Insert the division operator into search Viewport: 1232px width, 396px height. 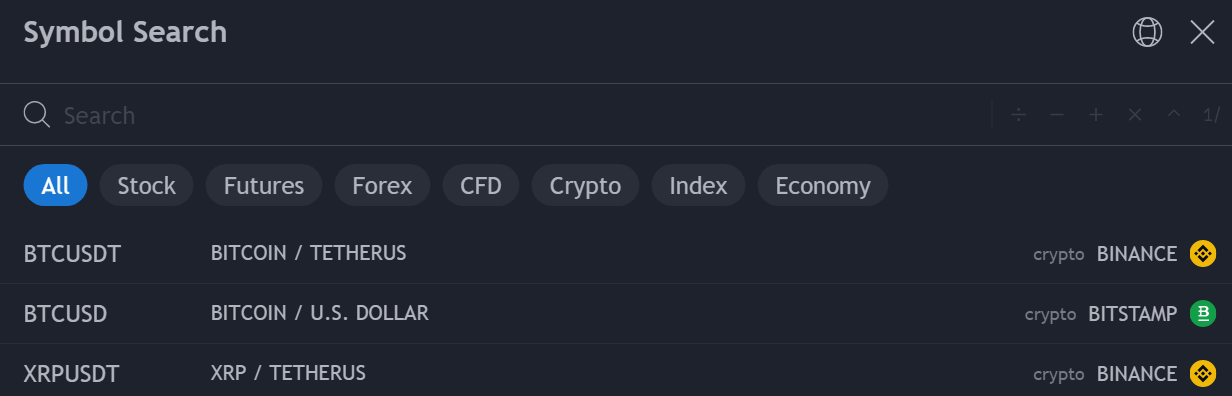pyautogui.click(x=1018, y=115)
